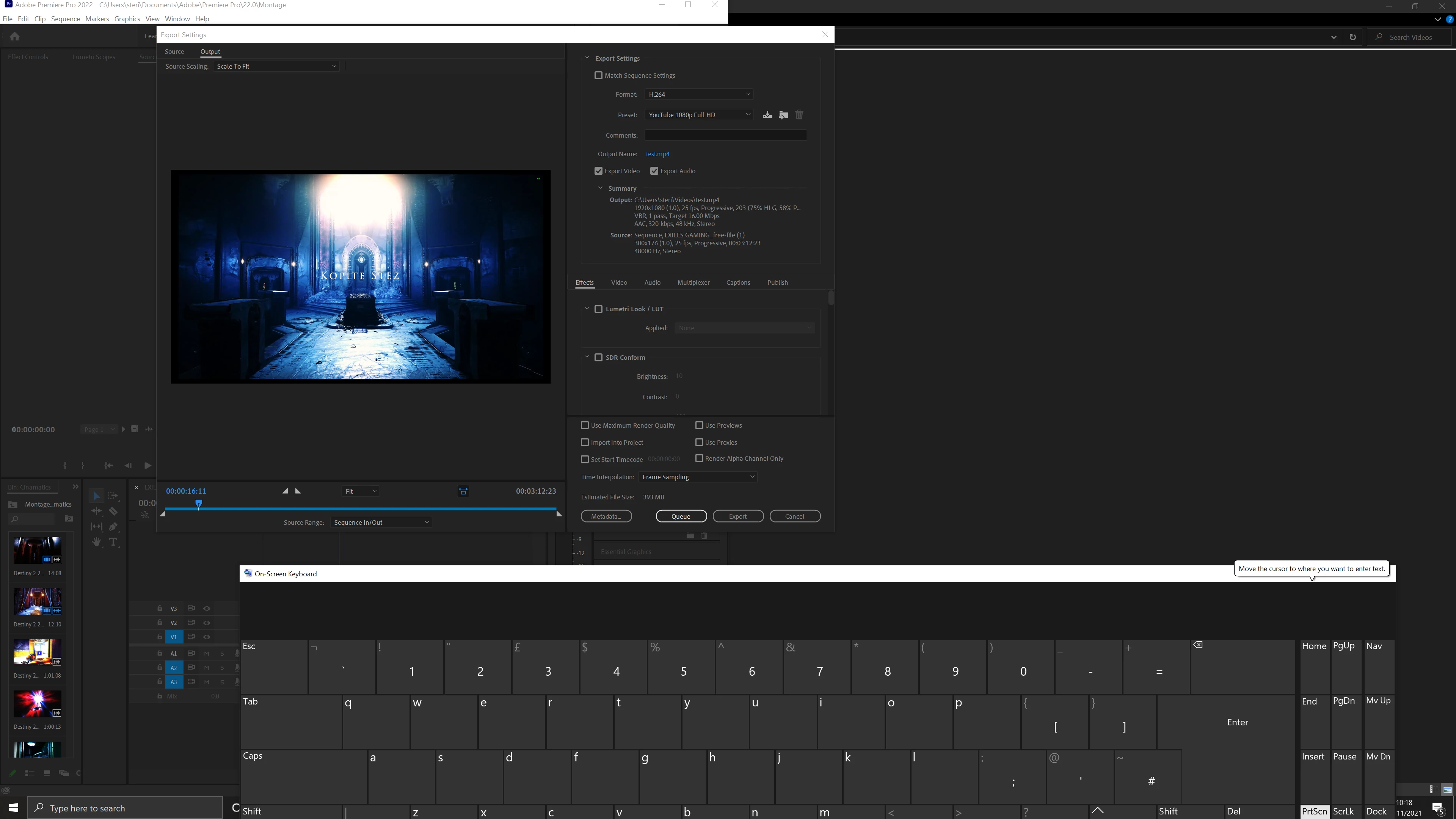
Task: Open Time Interpolation Frame Sampling dropdown
Action: pos(698,477)
